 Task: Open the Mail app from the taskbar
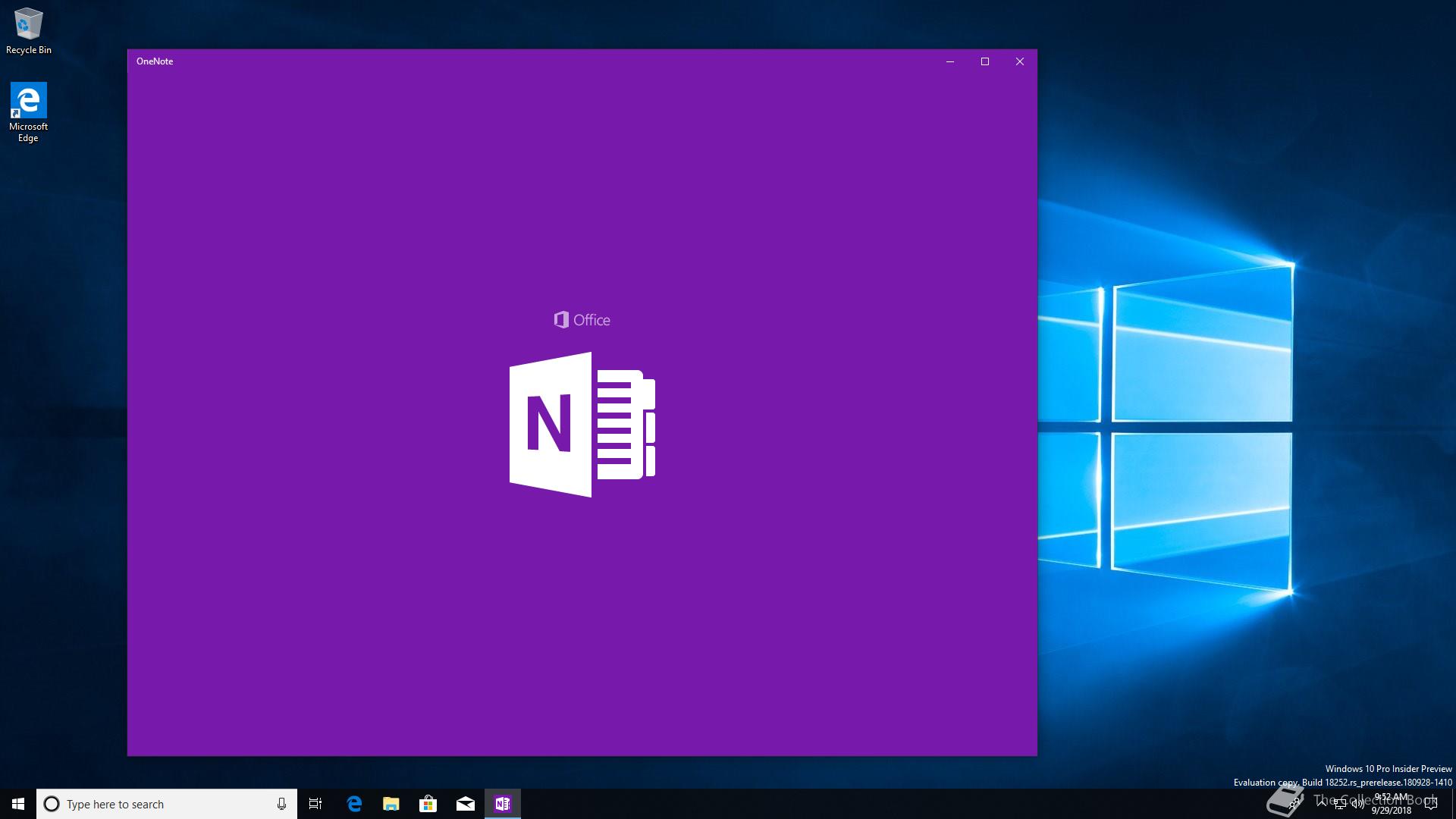coord(466,804)
